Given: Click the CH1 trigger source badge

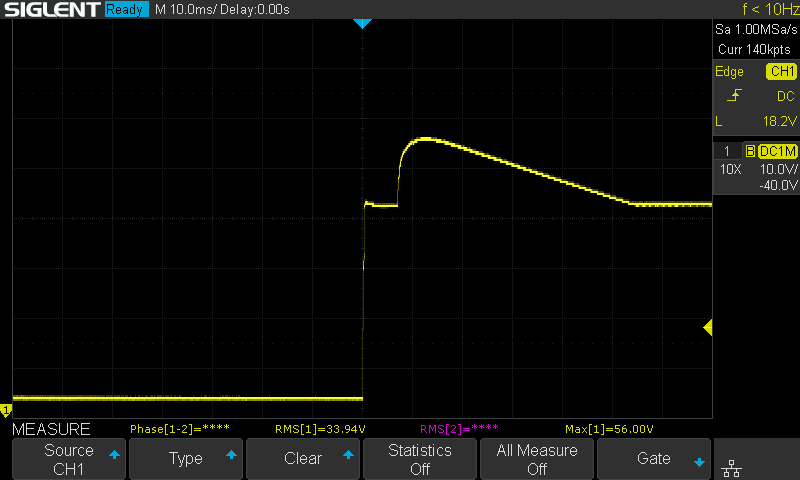Looking at the screenshot, I should coord(781,72).
